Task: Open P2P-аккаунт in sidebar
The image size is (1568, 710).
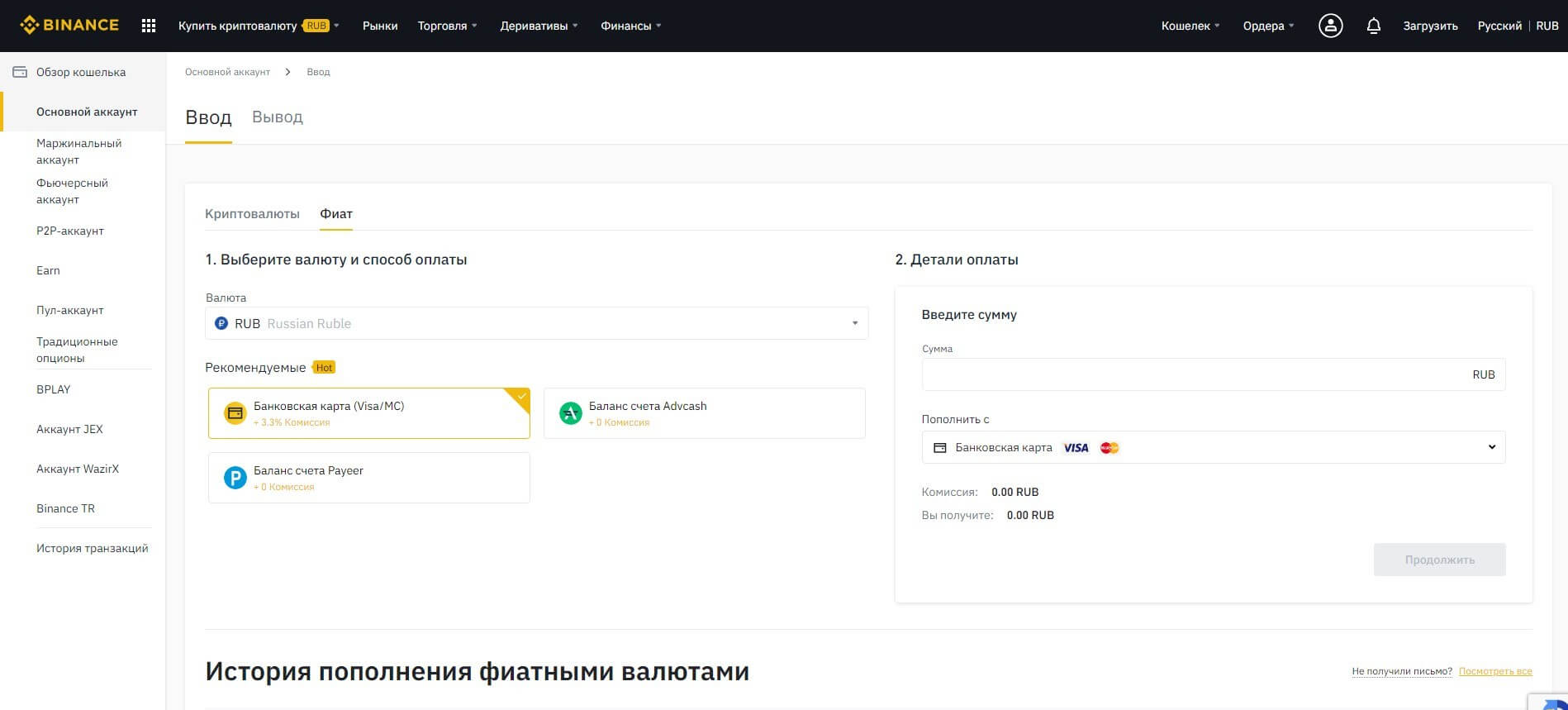Action: pyautogui.click(x=70, y=231)
